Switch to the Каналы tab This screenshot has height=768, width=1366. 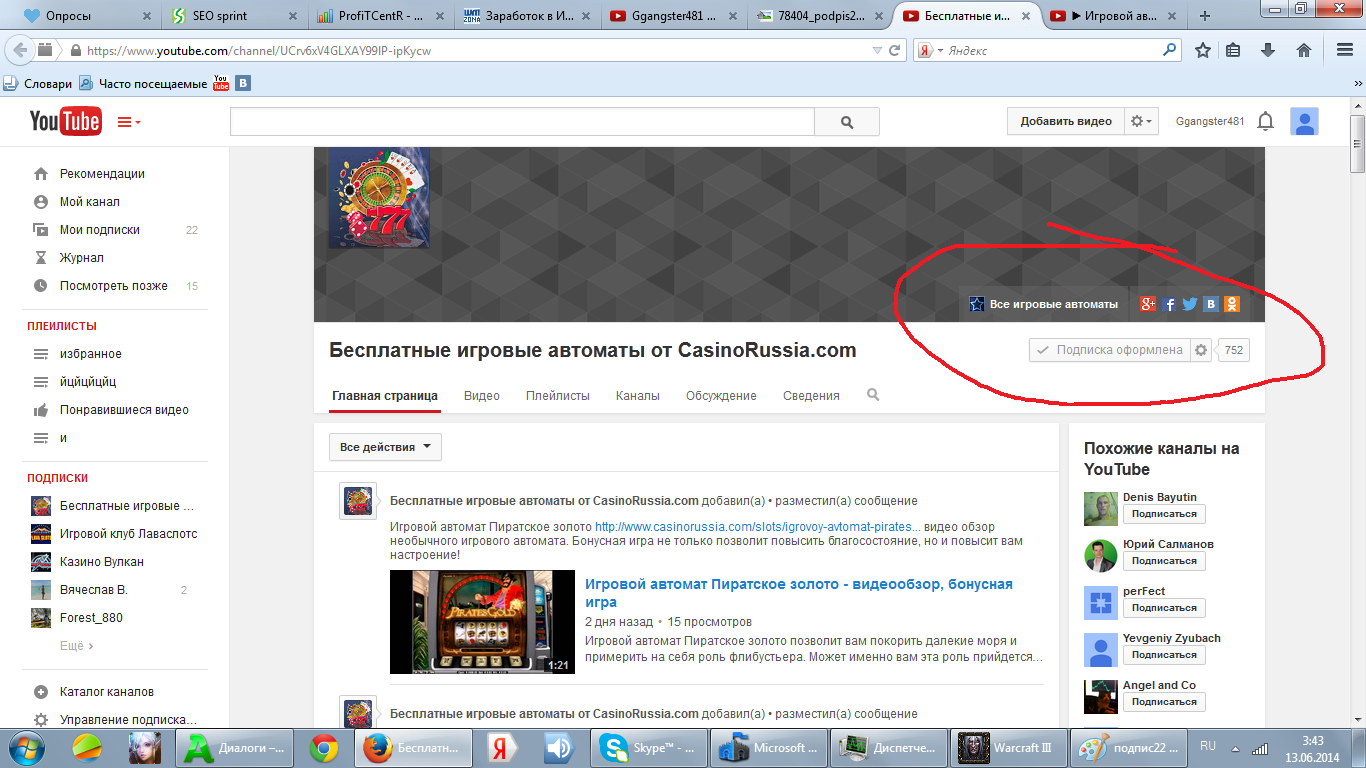tap(638, 395)
